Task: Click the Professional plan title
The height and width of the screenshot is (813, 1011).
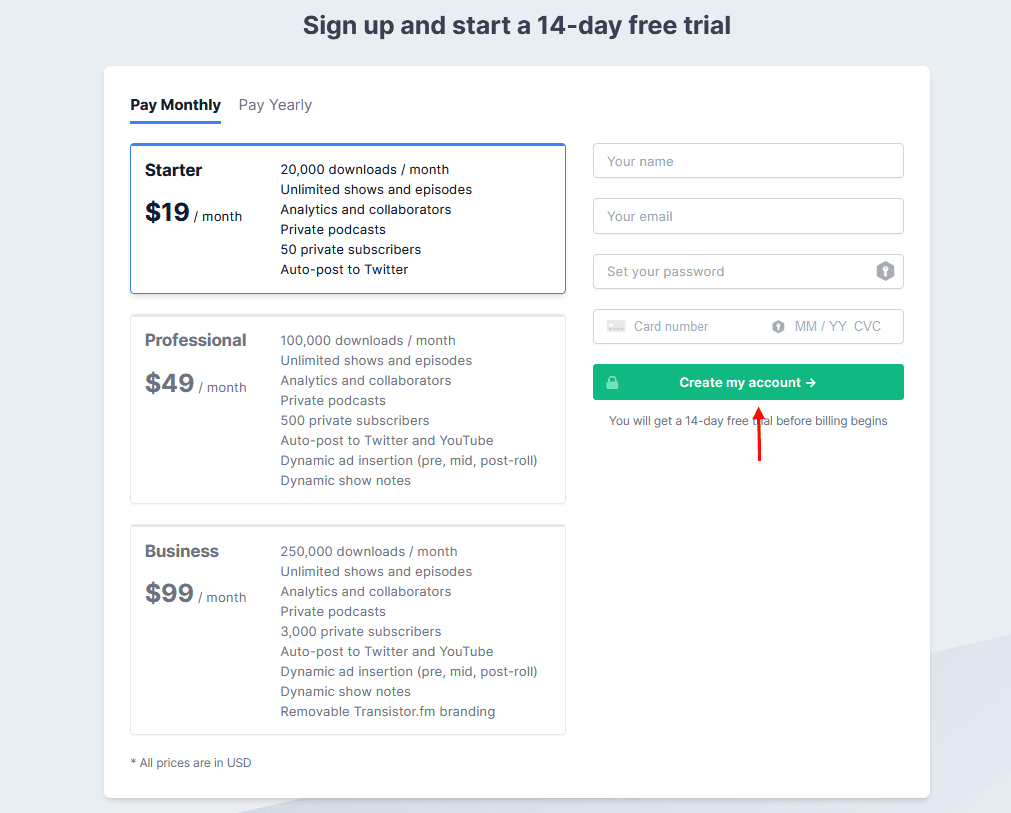Action: click(x=195, y=340)
